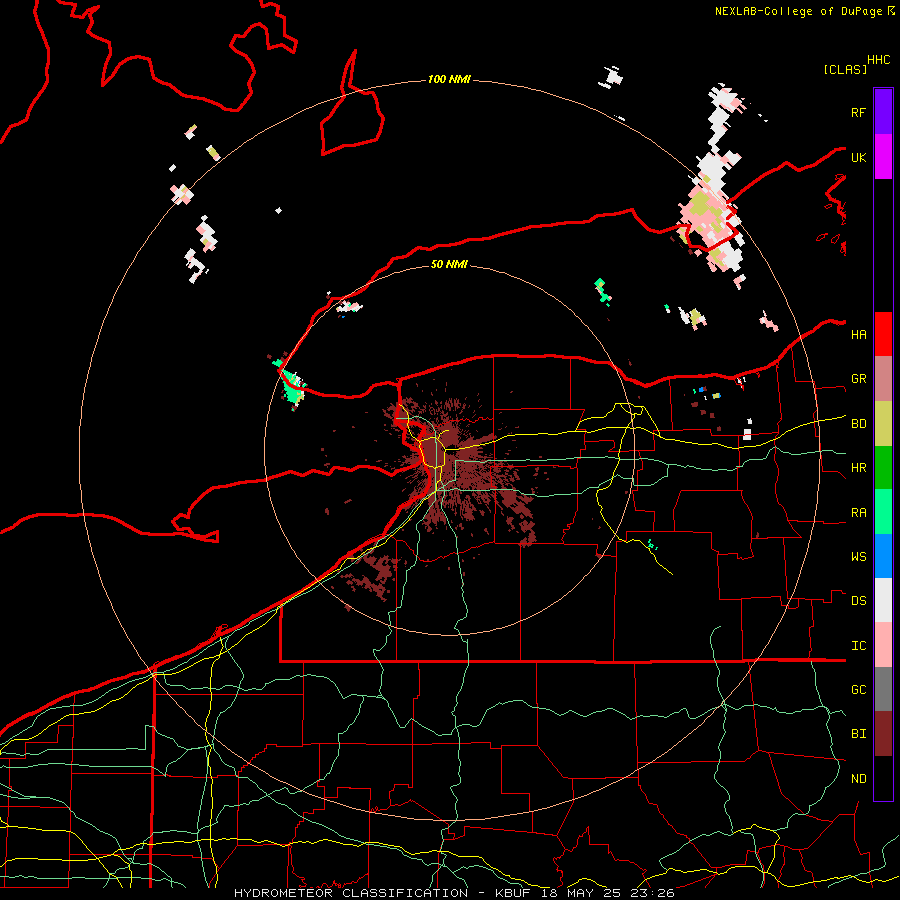Click the BD legend label
Image resolution: width=900 pixels, height=900 pixels.
coord(858,424)
